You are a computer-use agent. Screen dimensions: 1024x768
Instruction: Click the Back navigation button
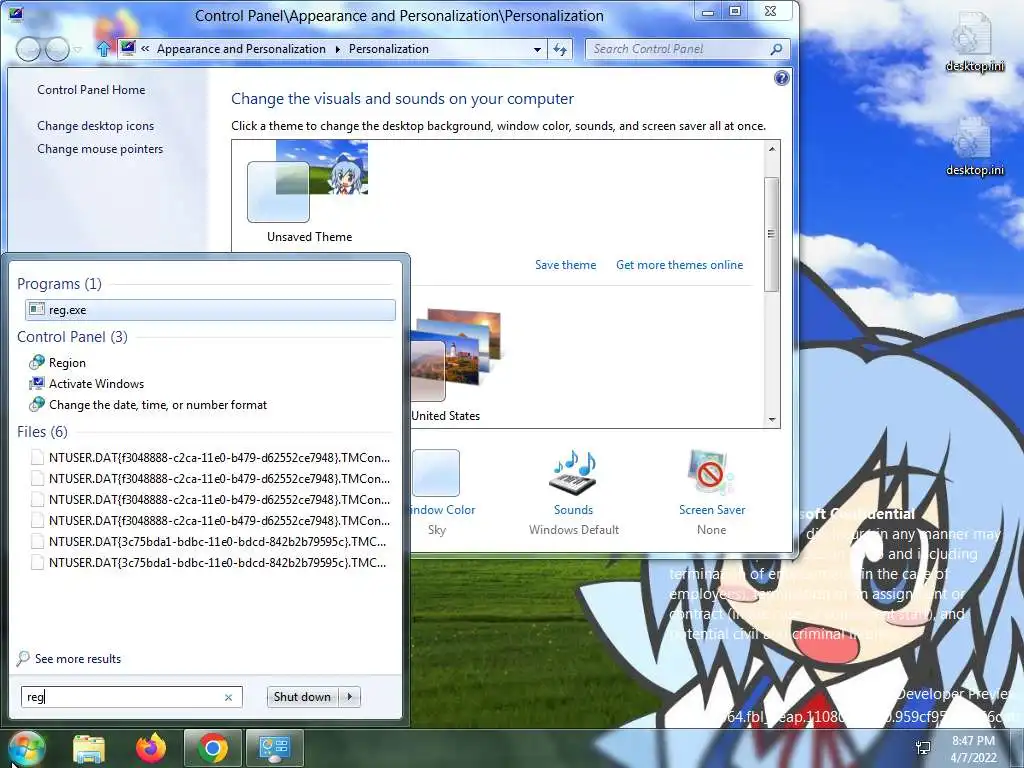(x=28, y=50)
